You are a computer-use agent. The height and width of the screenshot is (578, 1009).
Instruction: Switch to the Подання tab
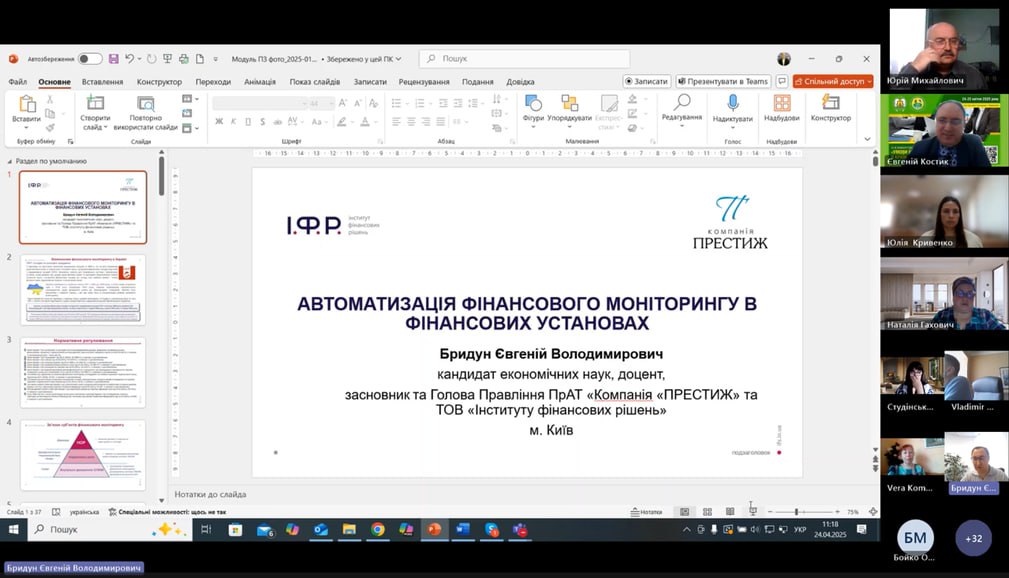tap(477, 82)
